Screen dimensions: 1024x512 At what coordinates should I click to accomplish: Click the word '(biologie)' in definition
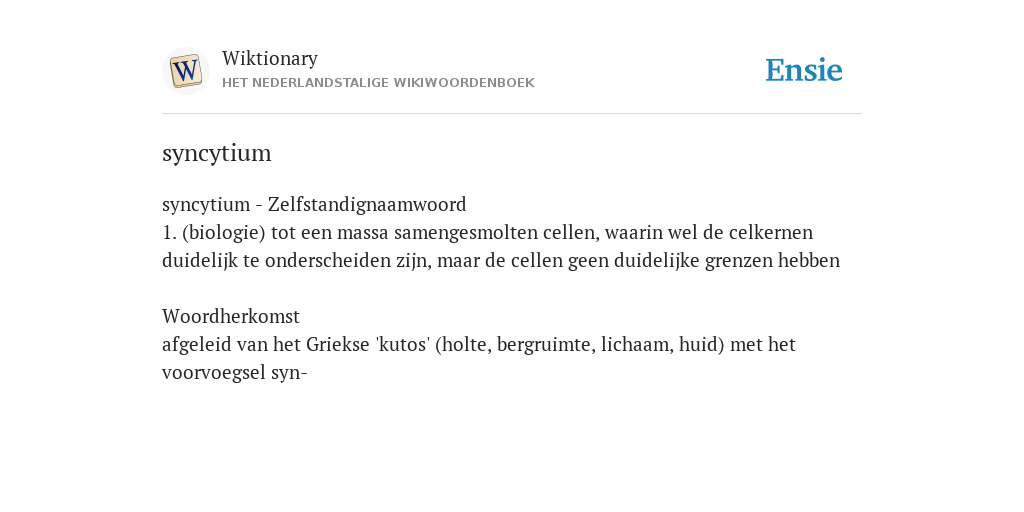224,232
